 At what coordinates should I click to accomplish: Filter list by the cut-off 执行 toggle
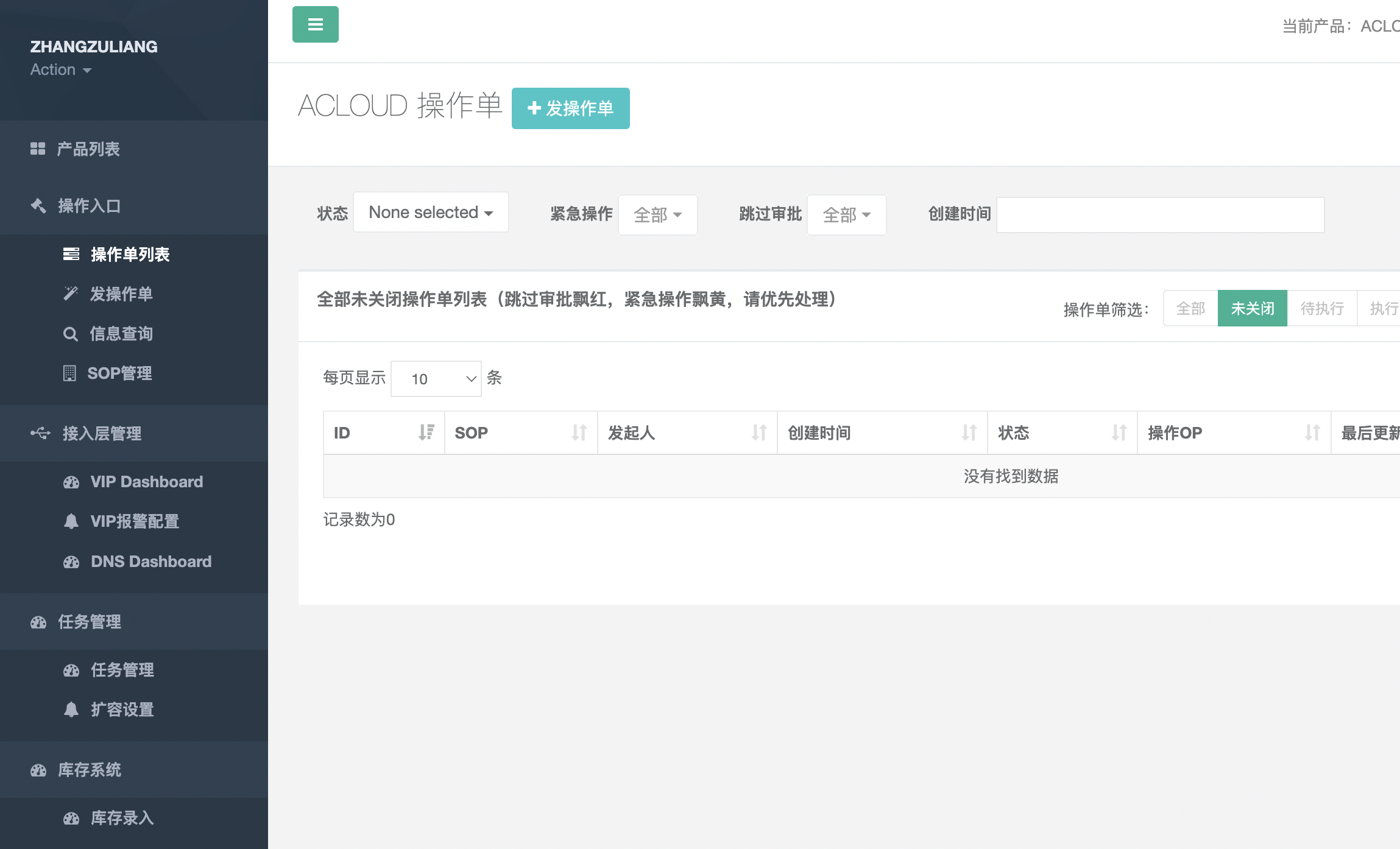coord(1379,308)
